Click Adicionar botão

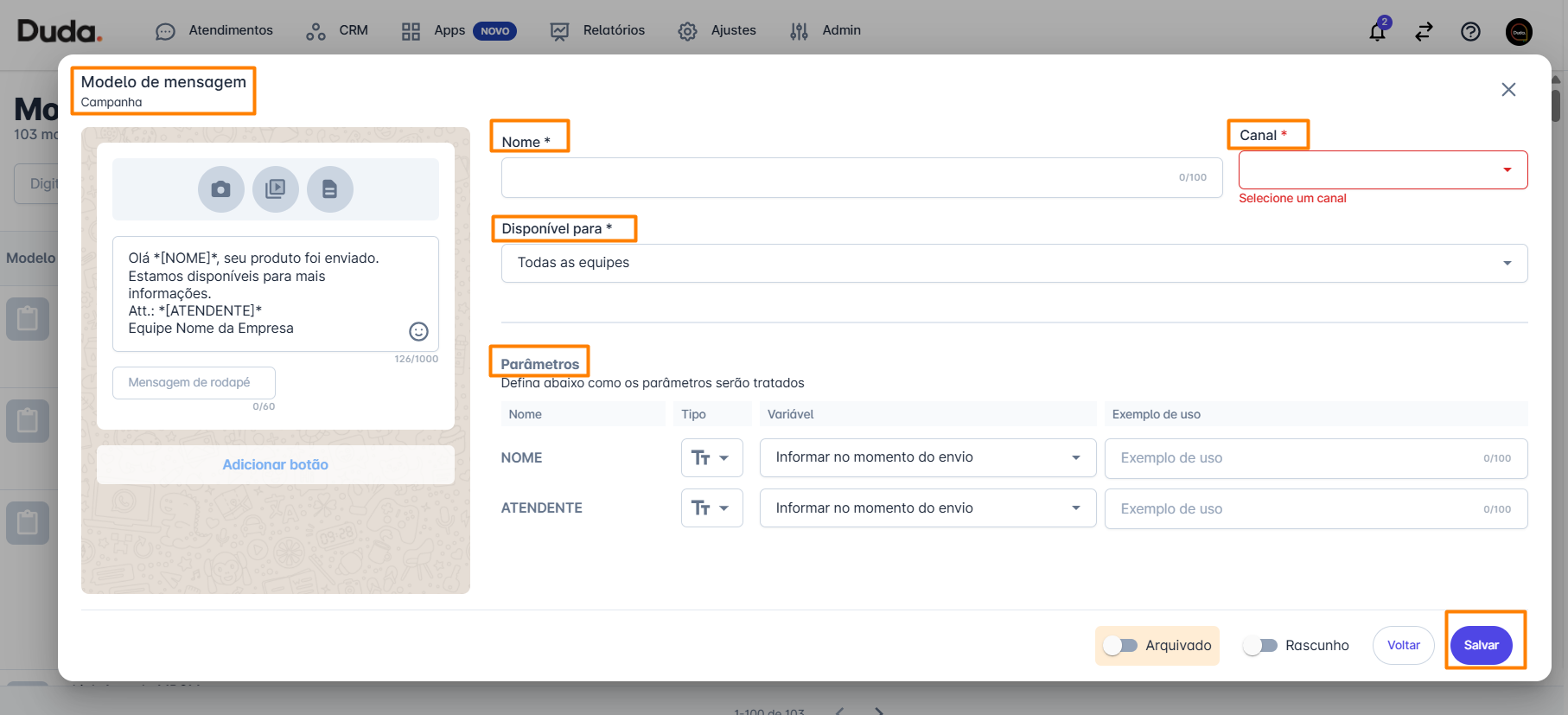[275, 464]
